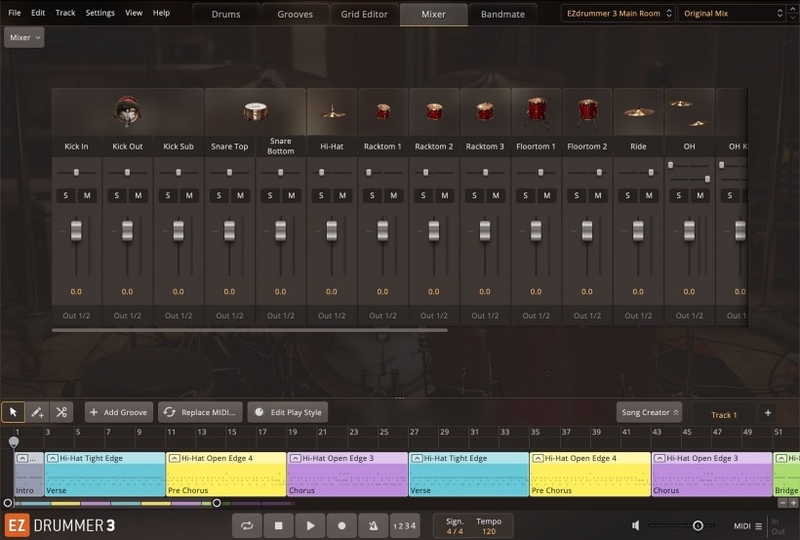800x540 pixels.
Task: Solo the Snare Top channel
Action: pos(219,195)
